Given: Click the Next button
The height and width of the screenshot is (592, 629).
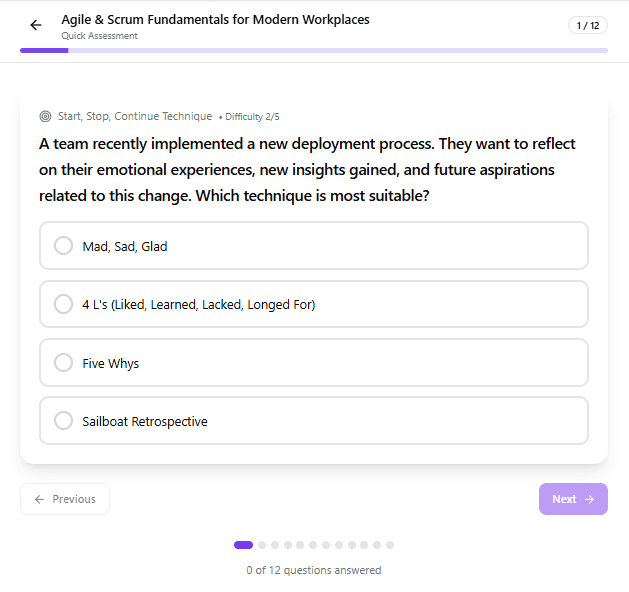Looking at the screenshot, I should click(x=573, y=499).
